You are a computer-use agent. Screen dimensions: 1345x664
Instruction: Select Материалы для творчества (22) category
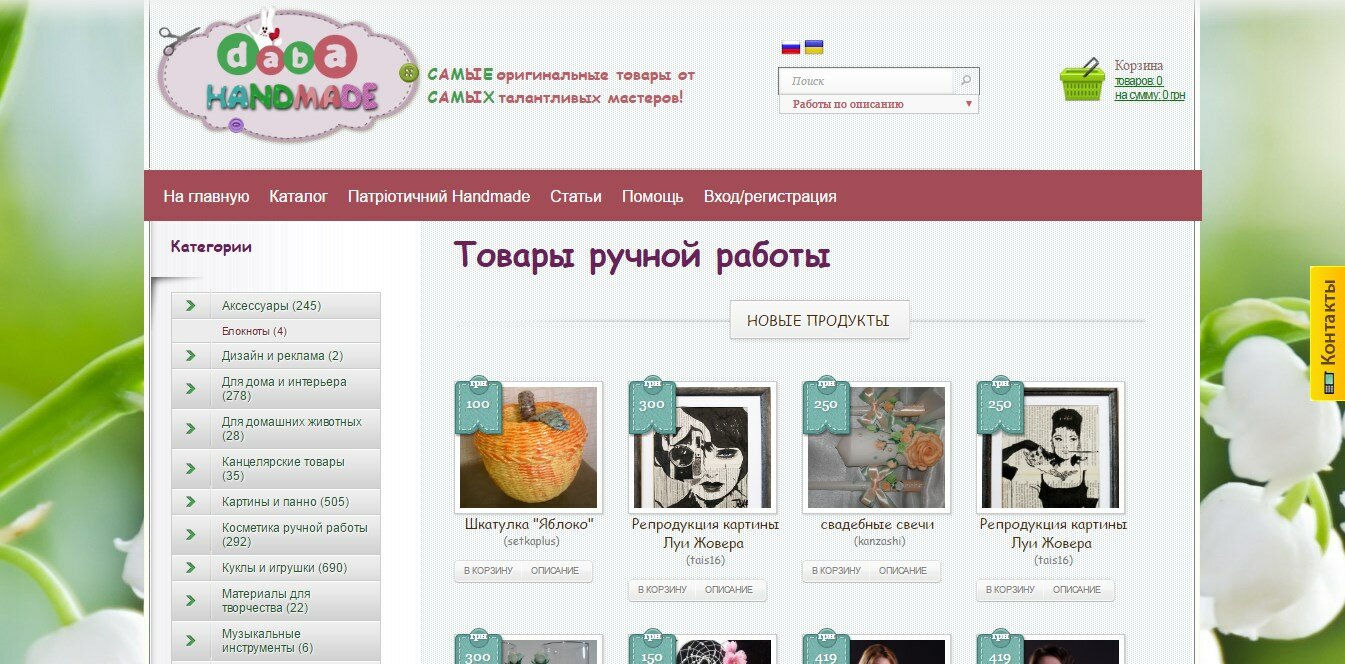(266, 601)
